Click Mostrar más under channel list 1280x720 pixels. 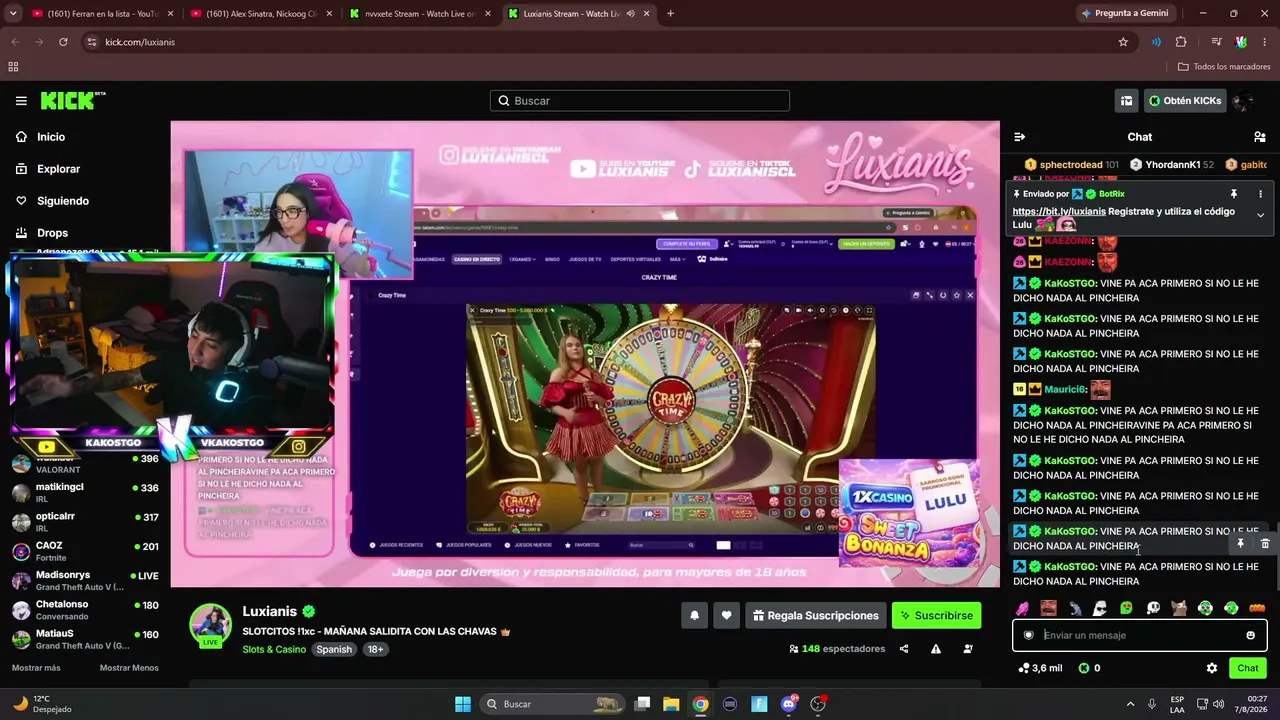point(36,668)
